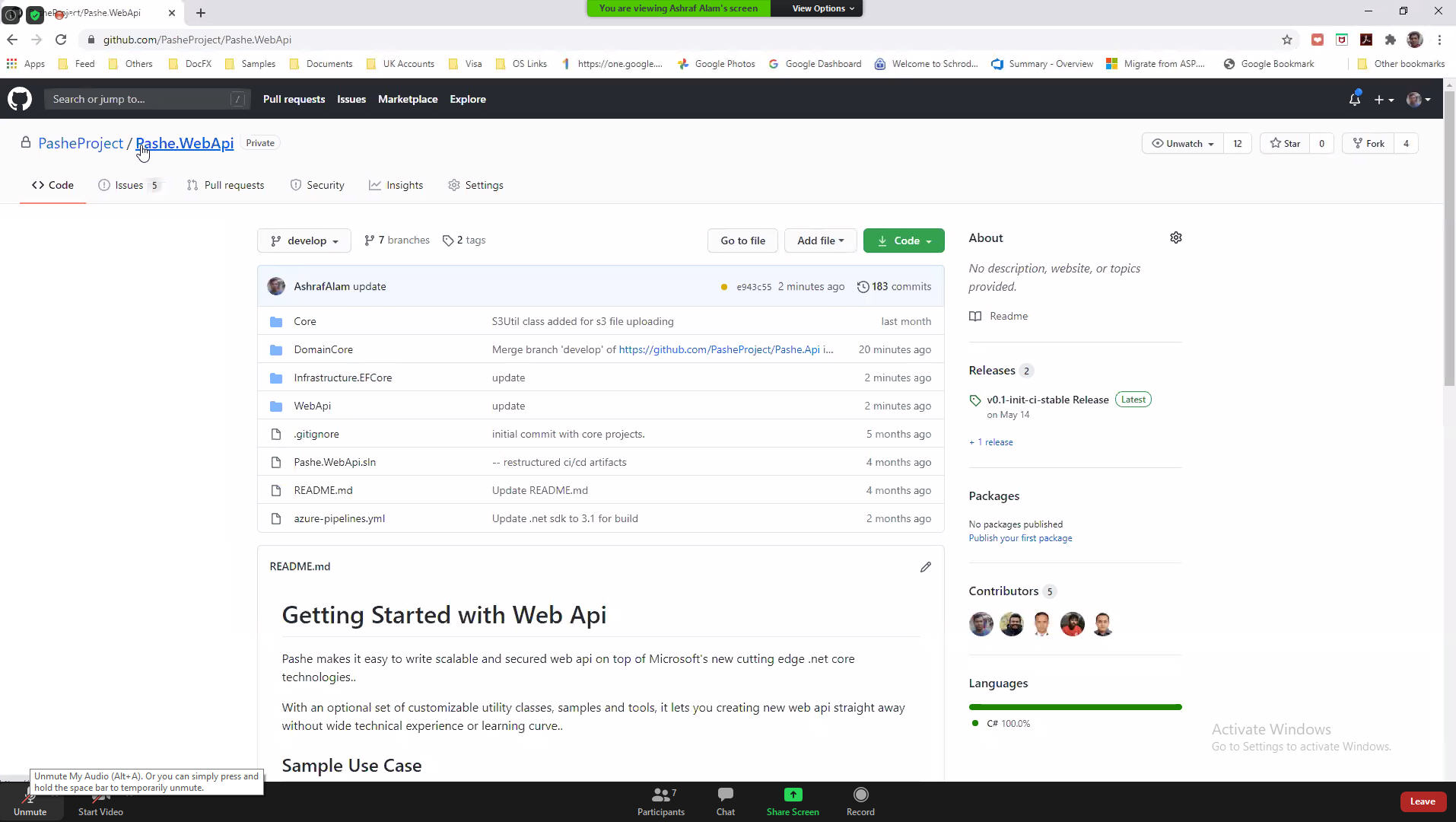Click the Core folder icon
1456x822 pixels.
(x=276, y=322)
